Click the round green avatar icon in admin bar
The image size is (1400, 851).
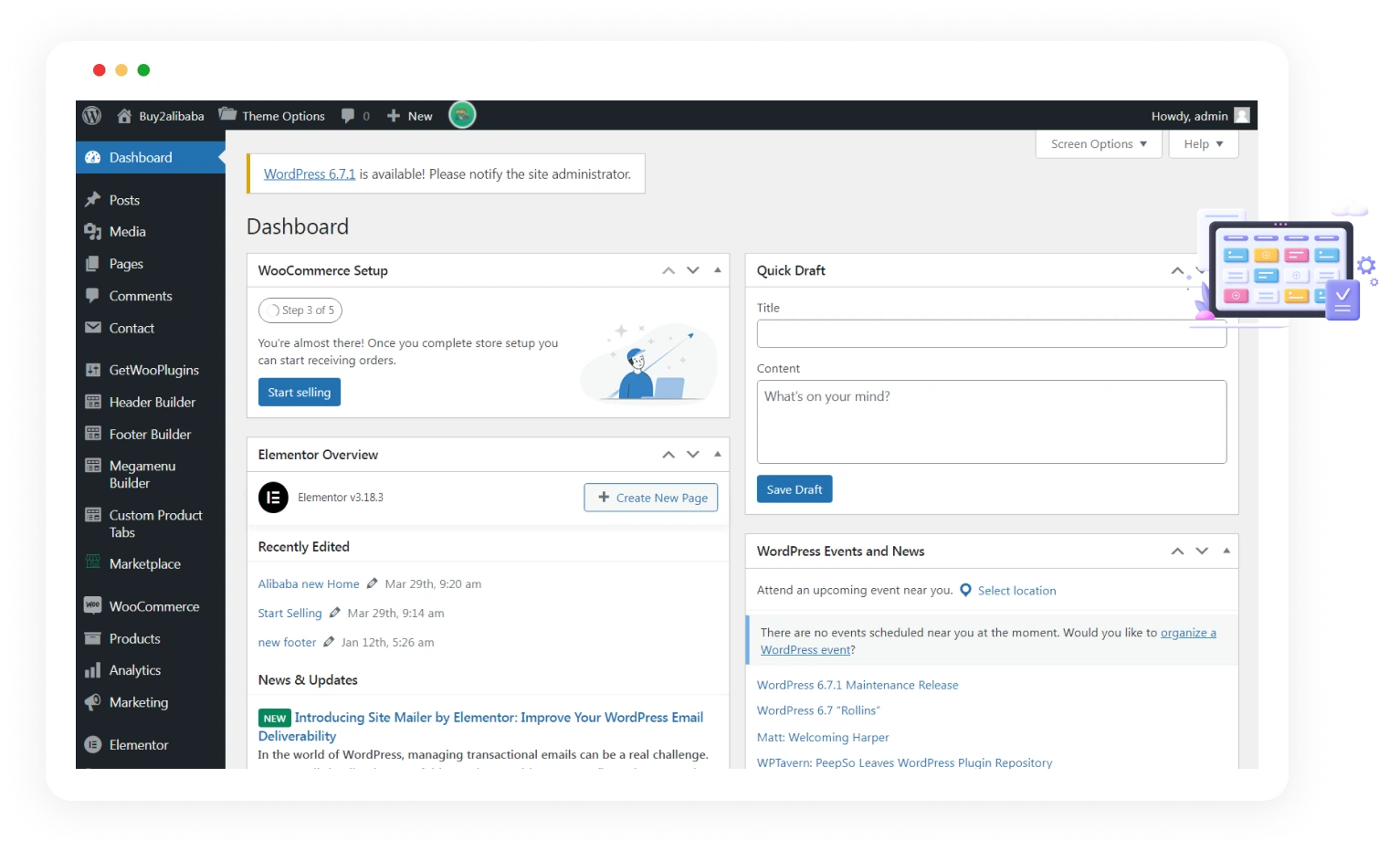pos(462,115)
